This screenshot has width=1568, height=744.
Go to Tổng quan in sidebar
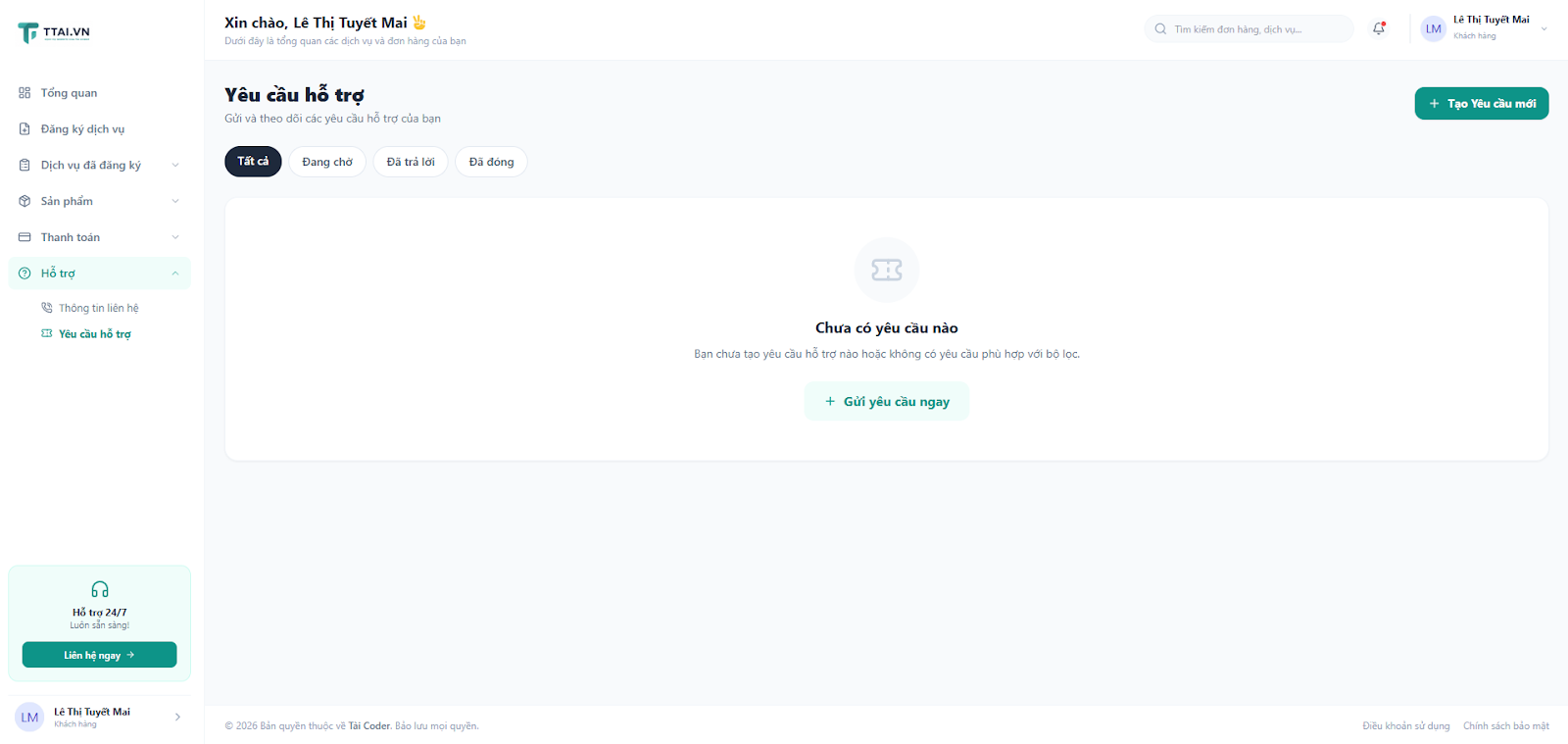tap(100, 93)
